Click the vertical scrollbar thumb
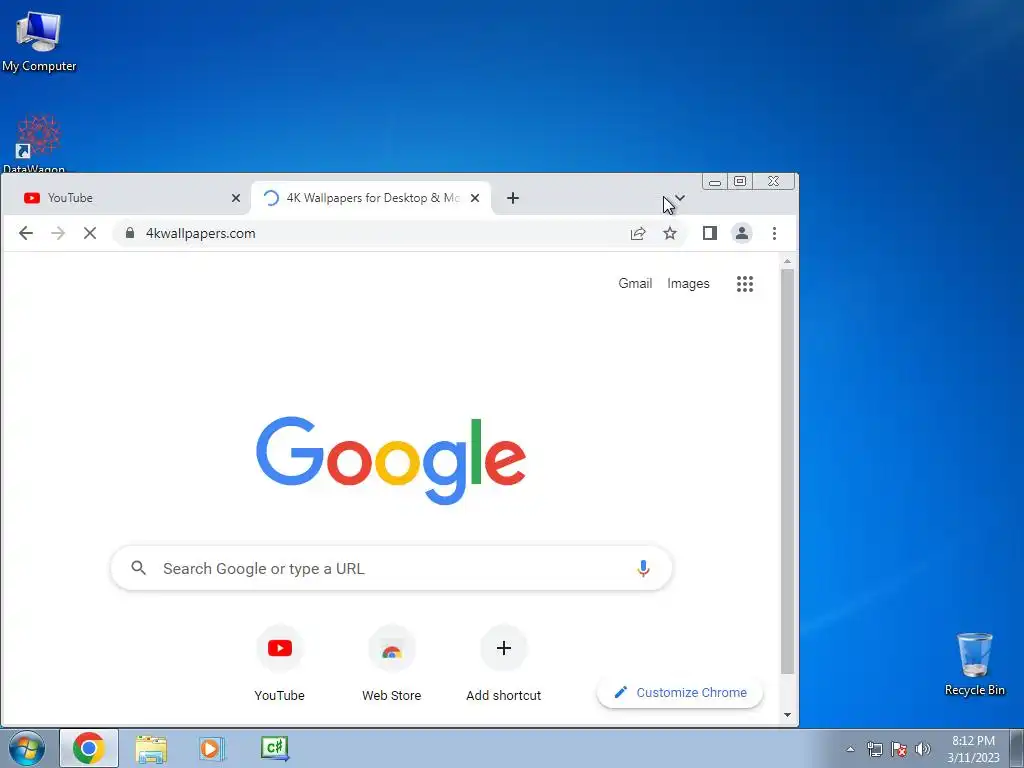This screenshot has height=768, width=1024. click(788, 472)
